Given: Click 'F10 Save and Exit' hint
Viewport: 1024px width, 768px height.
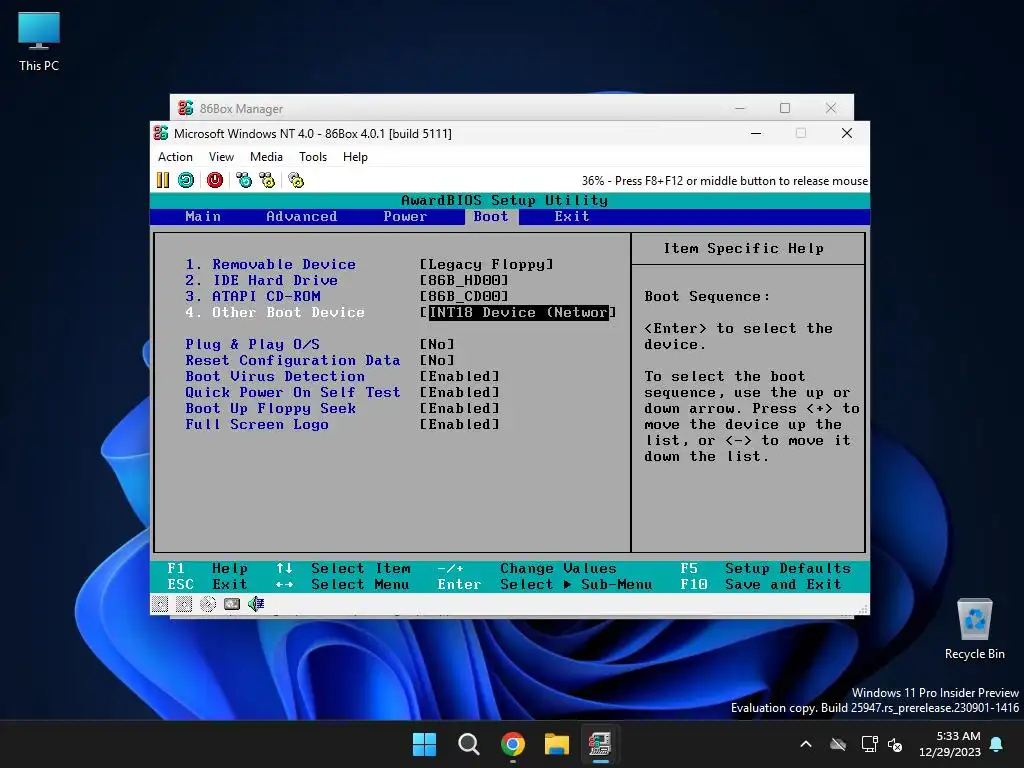Looking at the screenshot, I should pyautogui.click(x=761, y=584).
